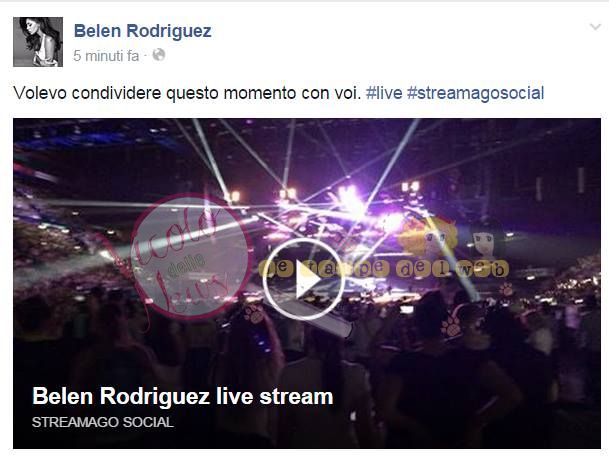Play the live stream video
The image size is (609, 456).
[304, 279]
